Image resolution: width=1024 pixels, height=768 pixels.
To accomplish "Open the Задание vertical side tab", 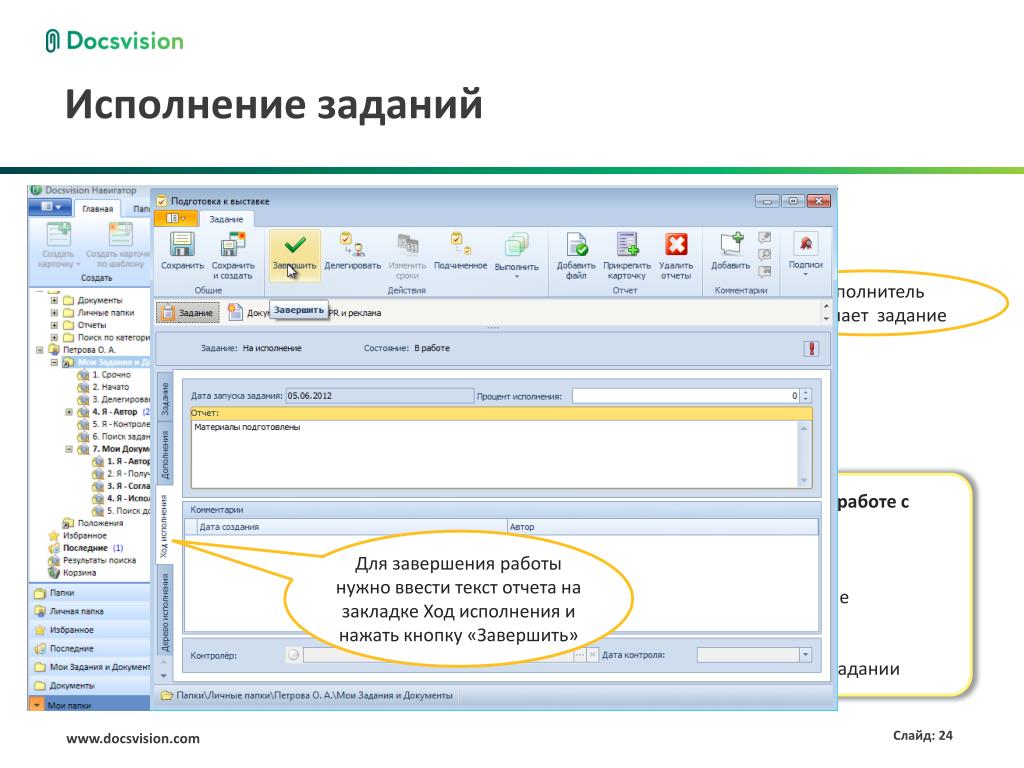I will pyautogui.click(x=165, y=398).
